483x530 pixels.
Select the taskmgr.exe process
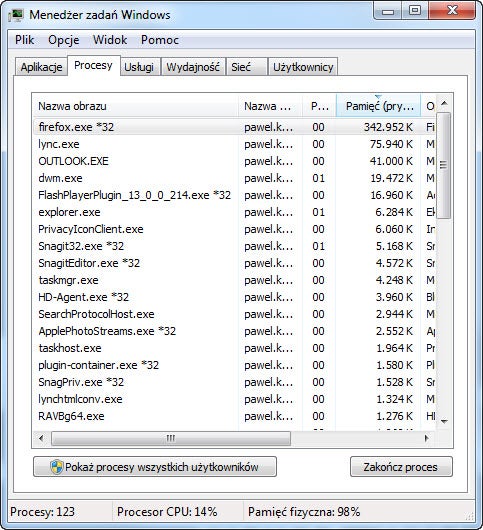235,280
